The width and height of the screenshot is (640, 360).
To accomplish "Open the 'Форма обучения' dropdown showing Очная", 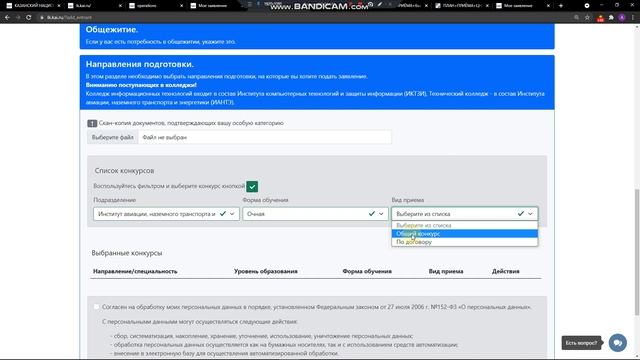I will tap(315, 214).
